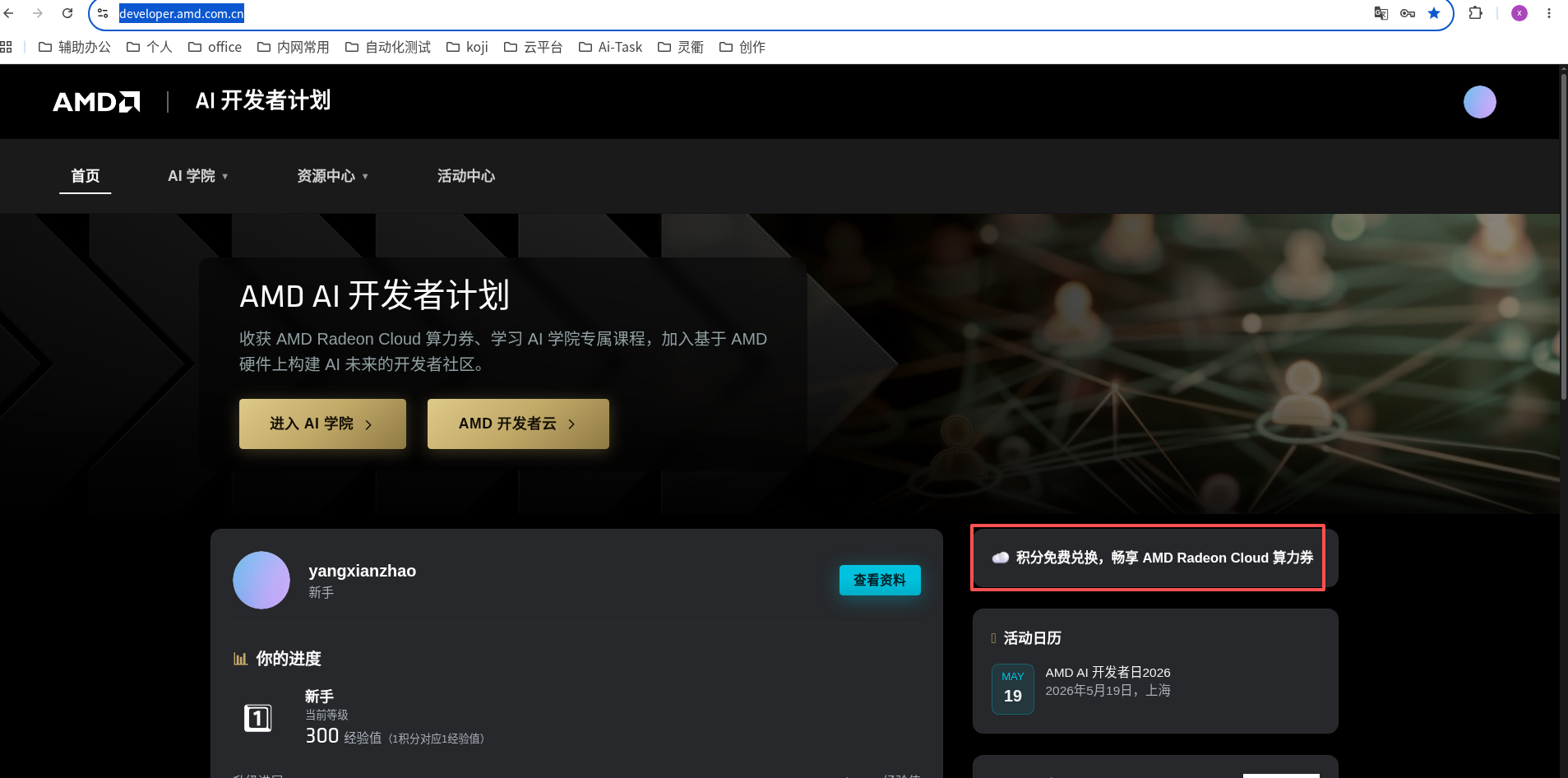
Task: Open the 积分免费兑换 Radeon Cloud banner
Action: 1155,558
